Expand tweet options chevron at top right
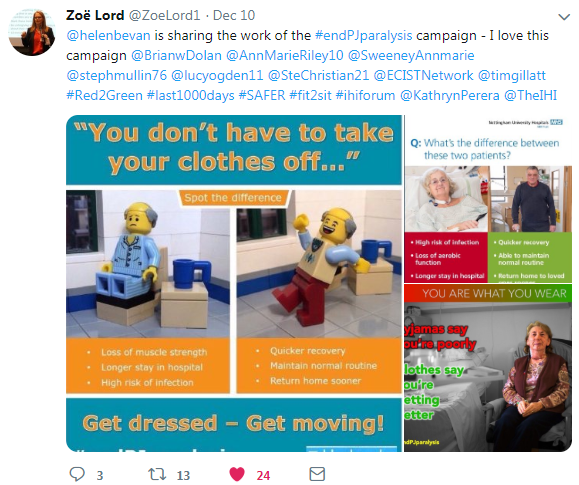The image size is (579, 485). tap(564, 17)
